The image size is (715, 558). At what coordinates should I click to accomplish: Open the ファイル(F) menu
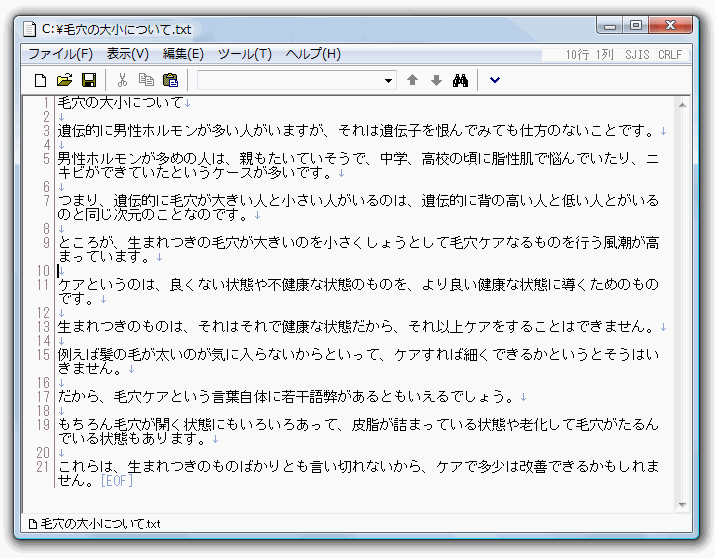point(60,54)
